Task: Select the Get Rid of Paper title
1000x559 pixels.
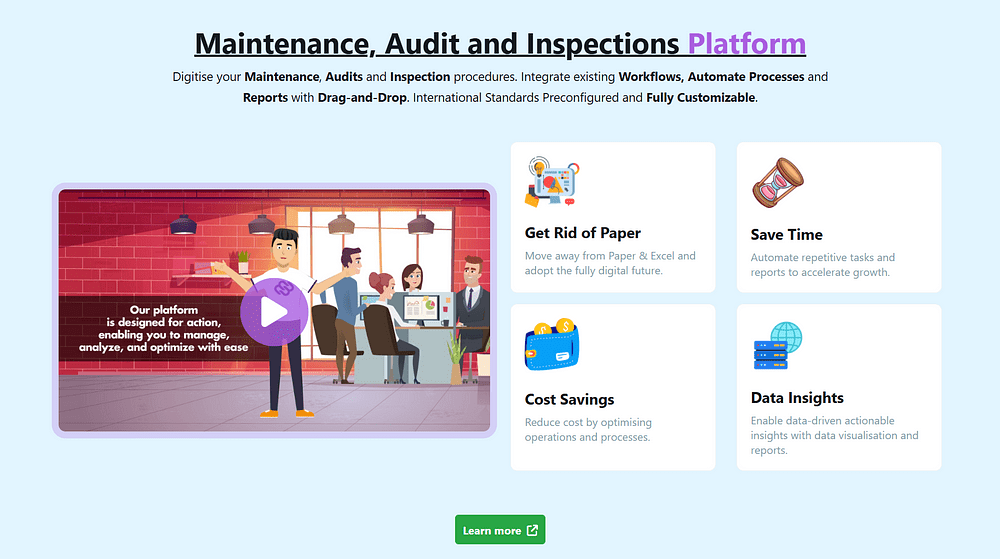Action: 582,233
